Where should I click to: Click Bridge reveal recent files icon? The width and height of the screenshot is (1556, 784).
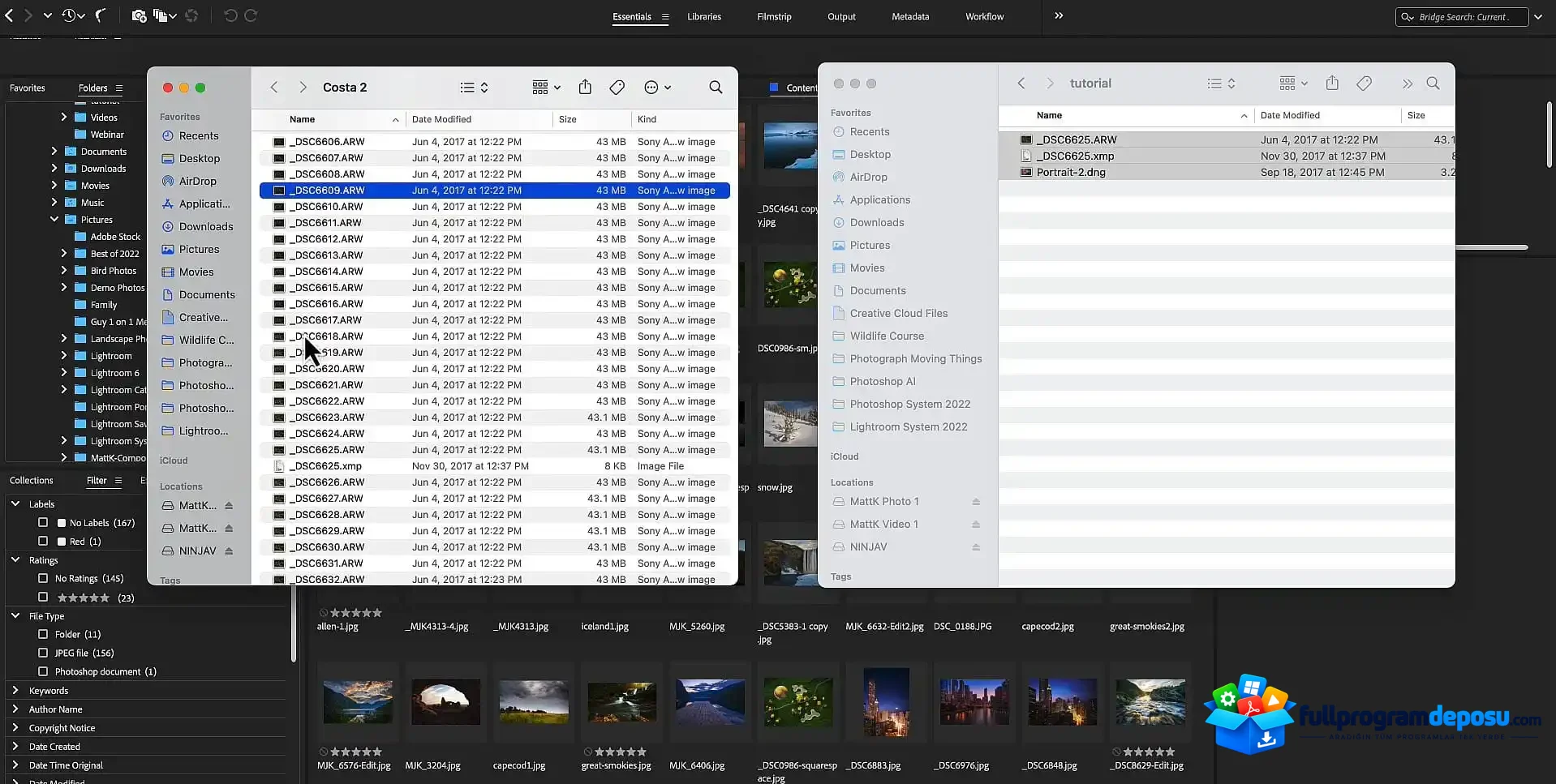(x=73, y=15)
